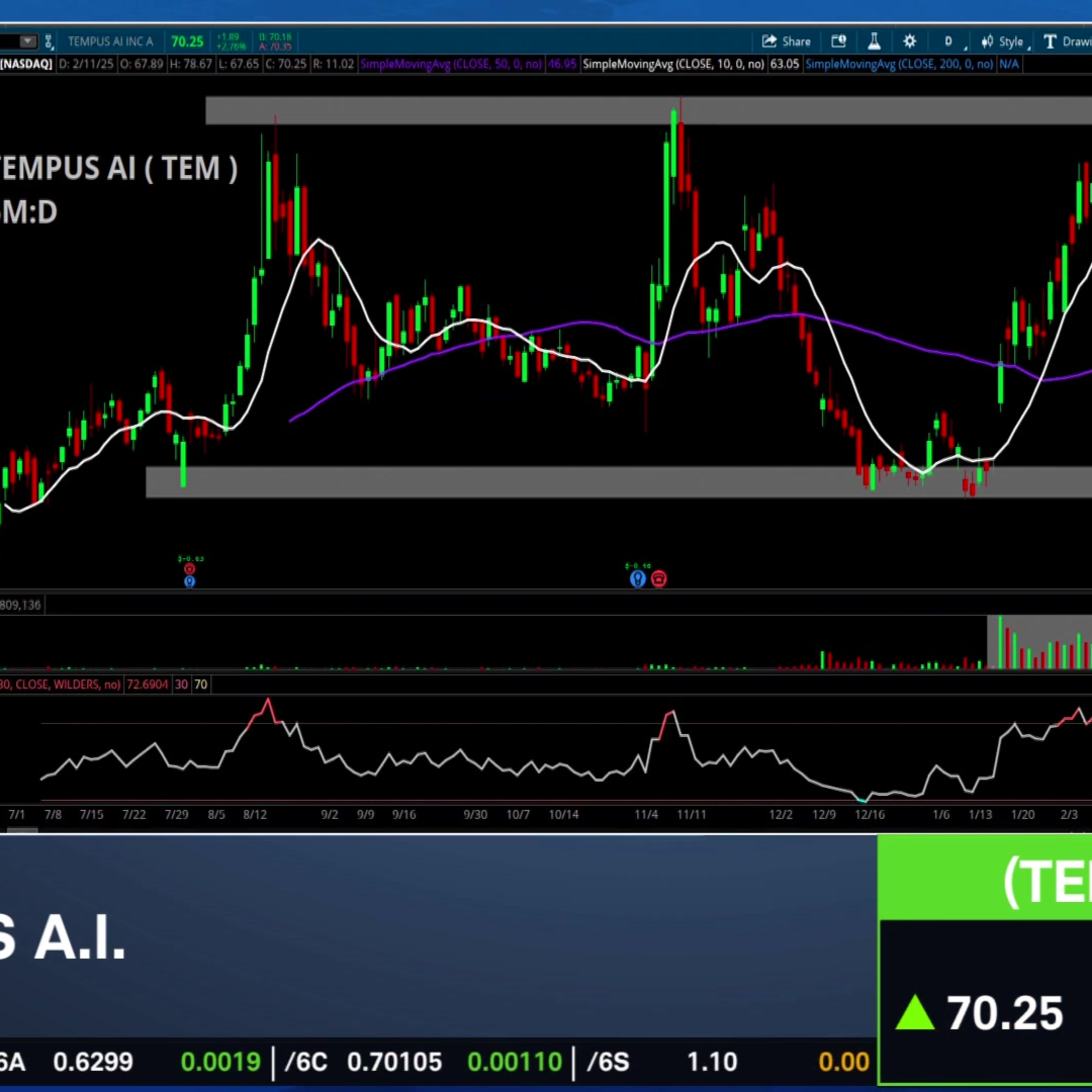Click the 7/1 date on time axis

coord(17,815)
